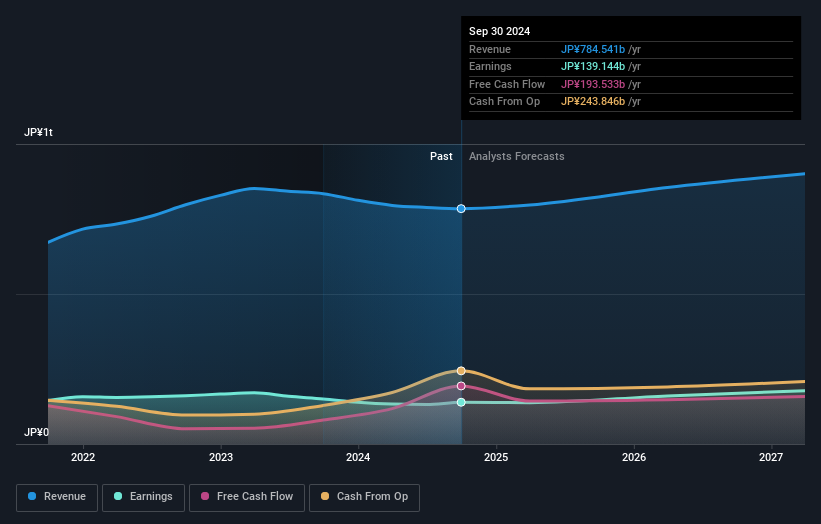821x524 pixels.
Task: Click the JP¥1t y-axis label
Action: pyautogui.click(x=38, y=132)
